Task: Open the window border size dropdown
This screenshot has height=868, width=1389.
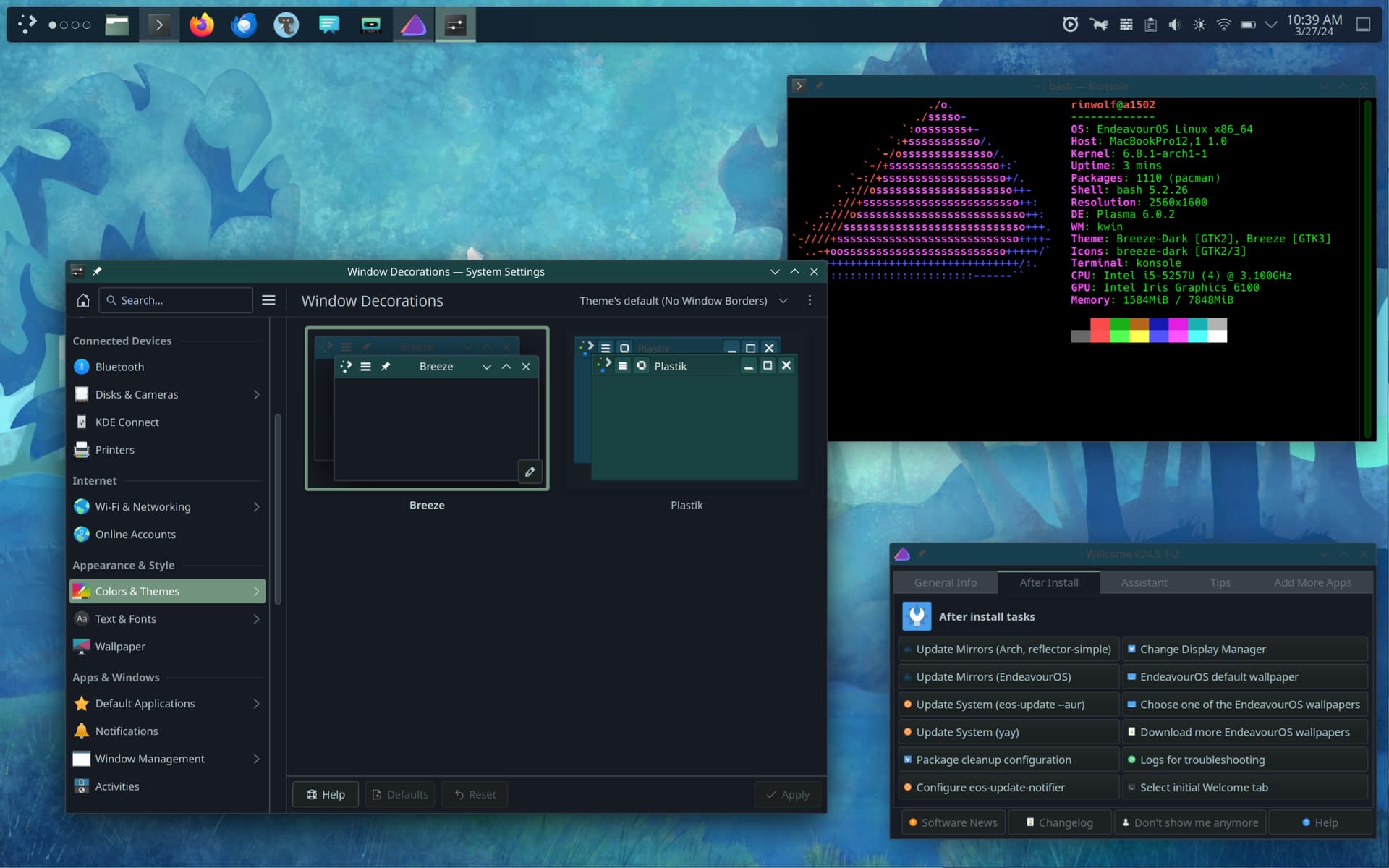Action: click(x=683, y=301)
